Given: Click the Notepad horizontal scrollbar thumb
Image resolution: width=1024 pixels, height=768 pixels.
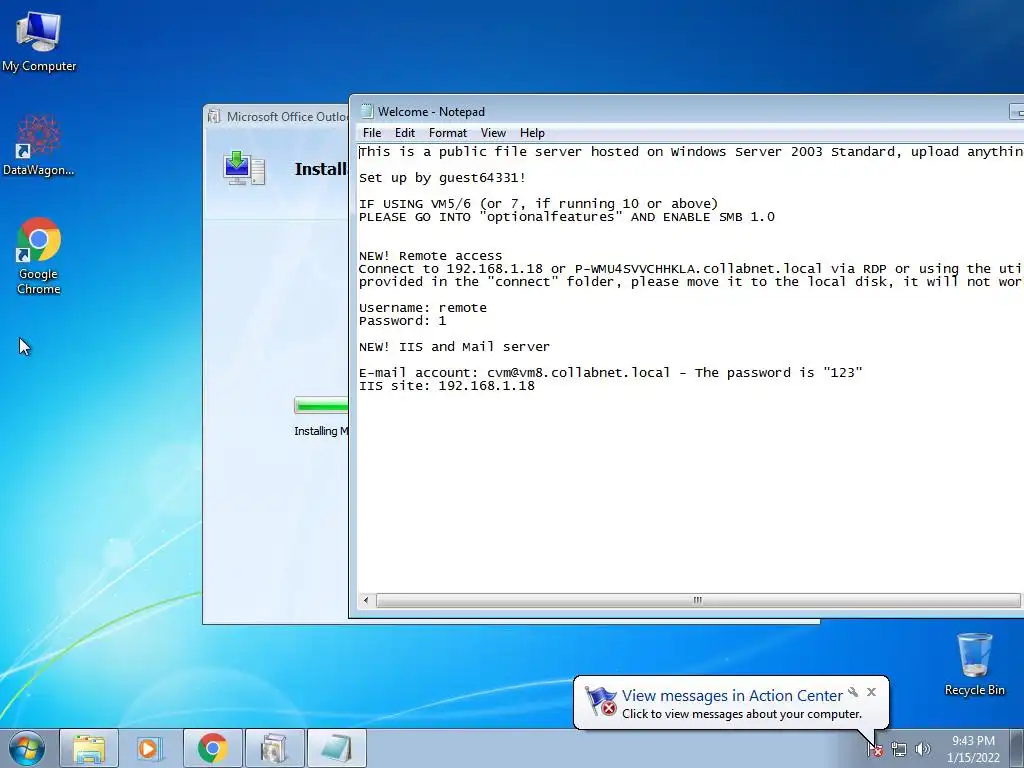Looking at the screenshot, I should pyautogui.click(x=697, y=600).
